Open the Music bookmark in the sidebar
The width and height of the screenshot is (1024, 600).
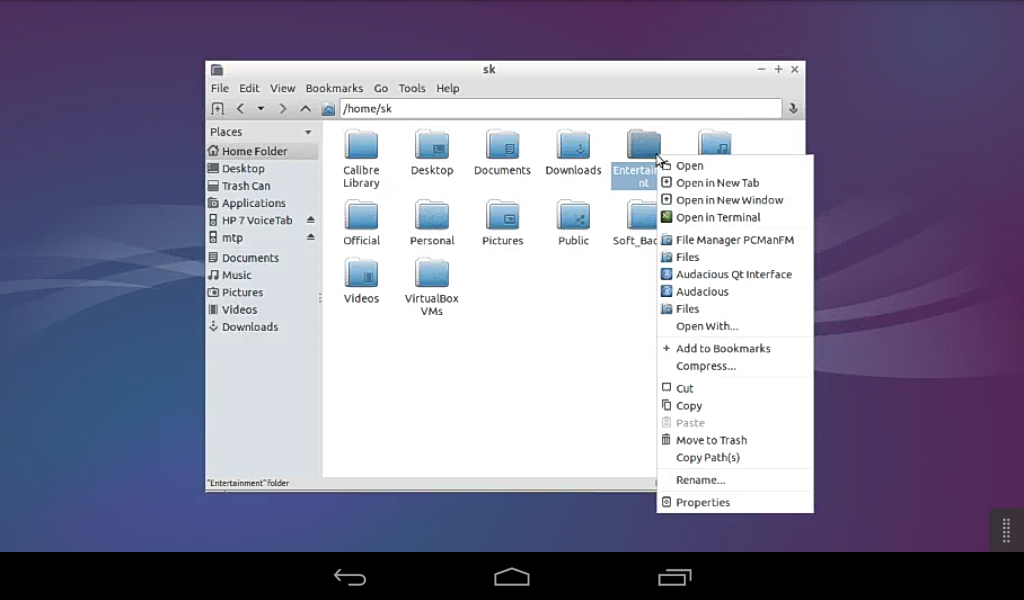(261, 275)
